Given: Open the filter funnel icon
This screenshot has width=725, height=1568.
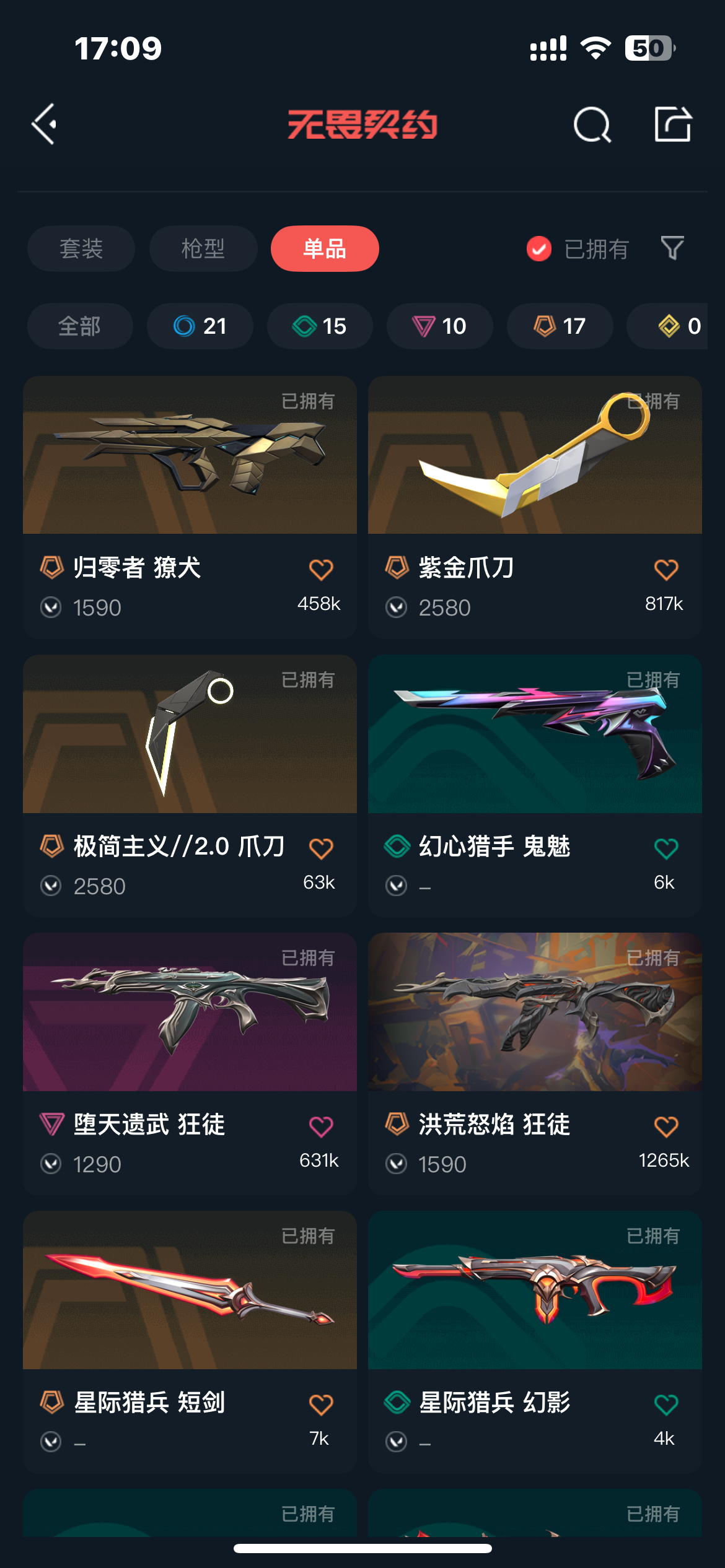Looking at the screenshot, I should click(672, 248).
